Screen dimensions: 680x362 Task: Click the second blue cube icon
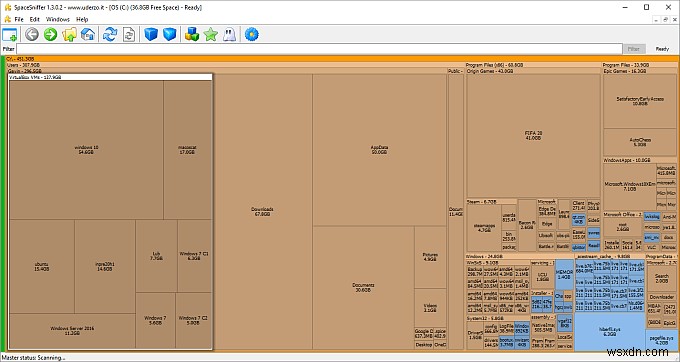tap(170, 34)
